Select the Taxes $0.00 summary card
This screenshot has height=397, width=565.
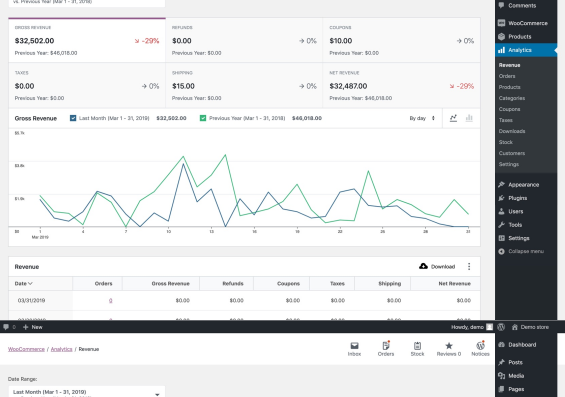pyautogui.click(x=87, y=85)
